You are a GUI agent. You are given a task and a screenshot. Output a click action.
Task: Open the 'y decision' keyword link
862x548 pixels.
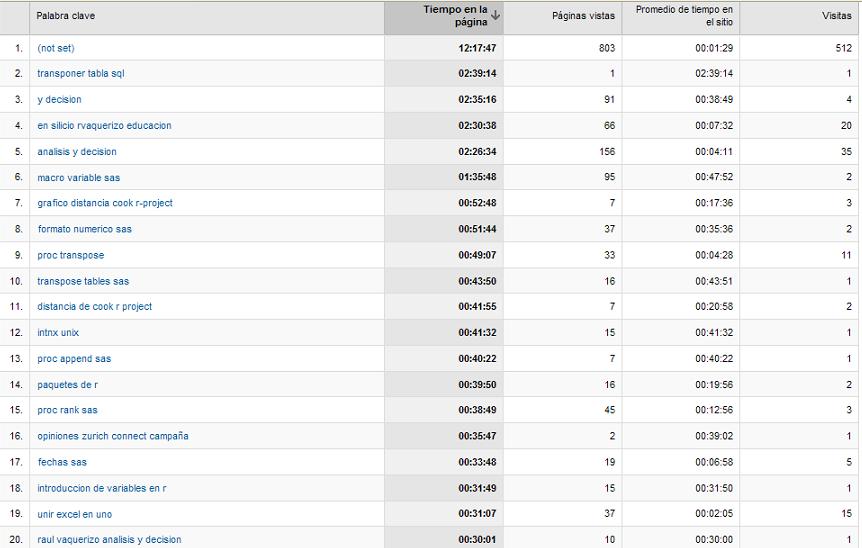click(x=59, y=99)
